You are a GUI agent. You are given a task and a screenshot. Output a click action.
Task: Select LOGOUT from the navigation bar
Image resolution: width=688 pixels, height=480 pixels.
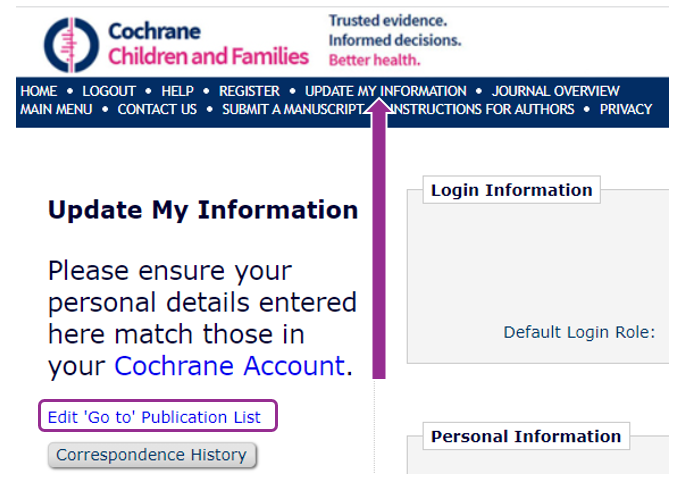click(x=109, y=91)
